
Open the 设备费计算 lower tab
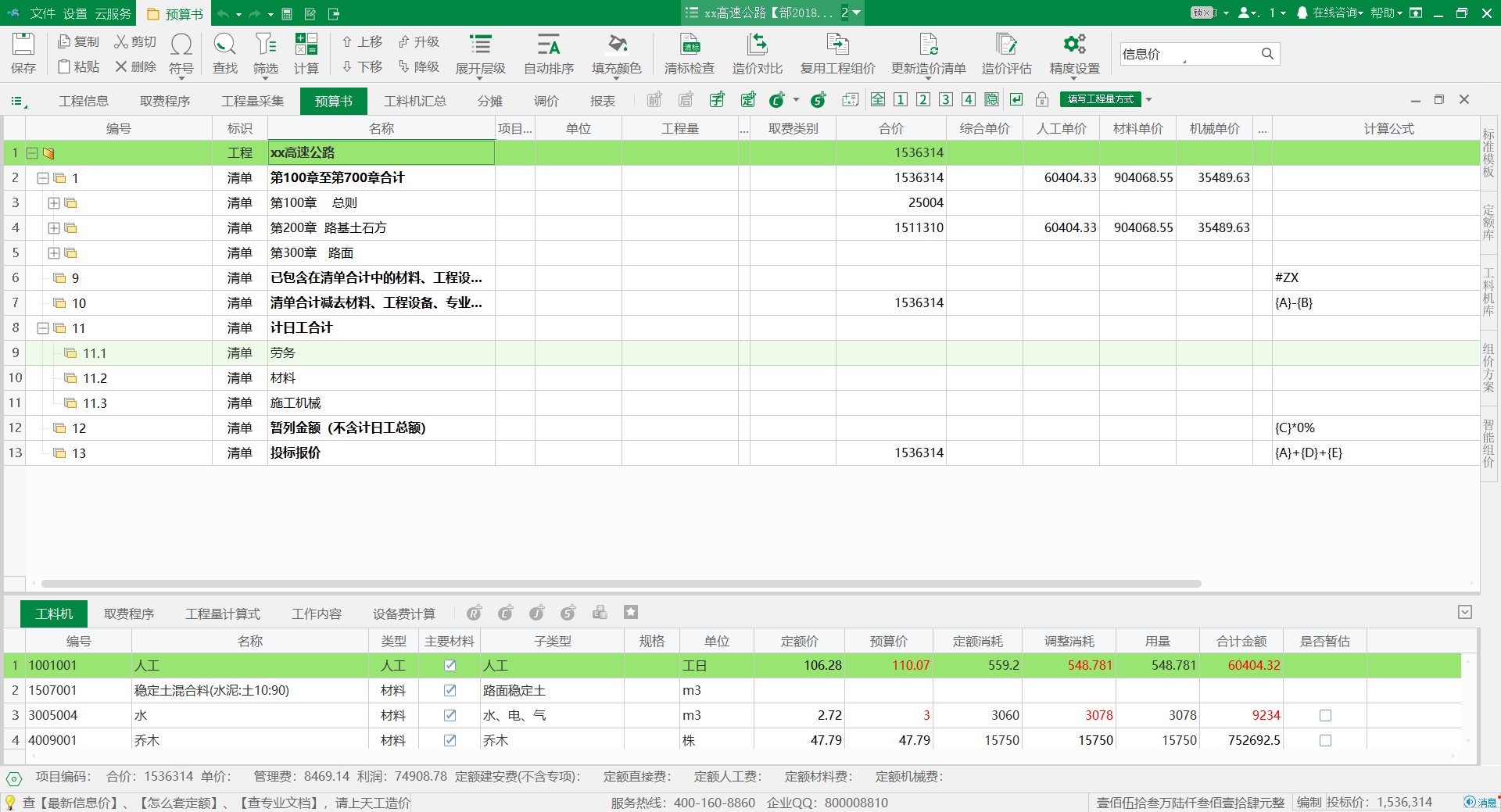click(404, 613)
